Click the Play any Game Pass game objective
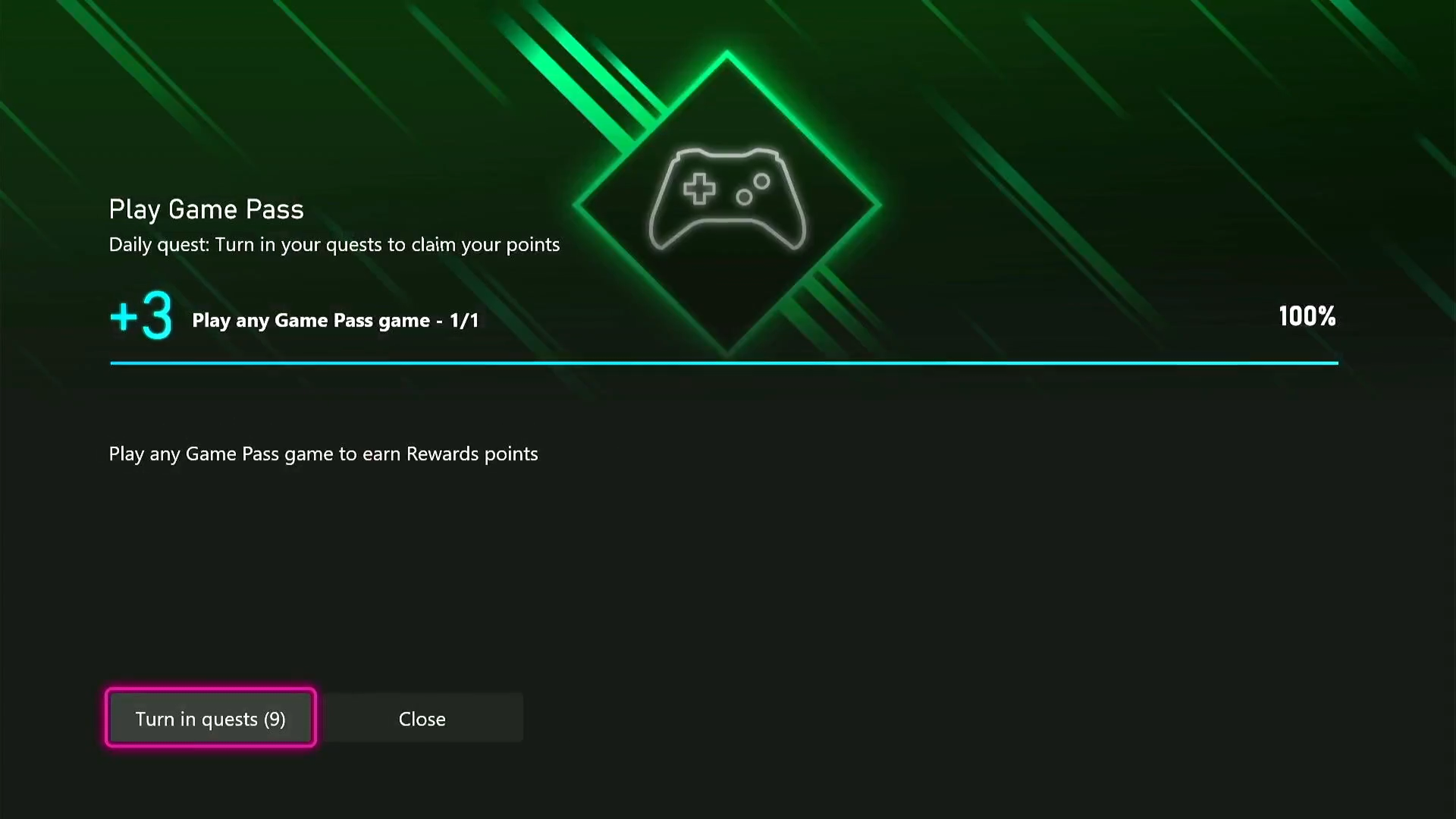The image size is (1456, 819). tap(311, 321)
